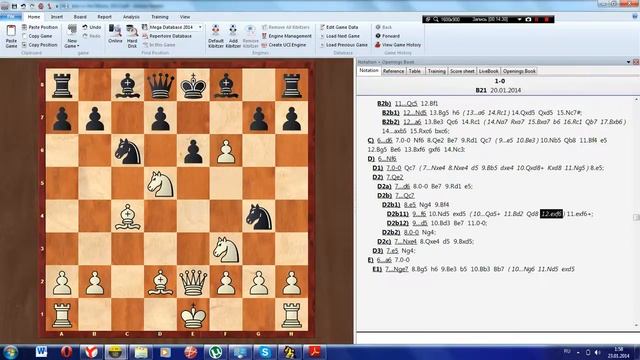Select the black queen on d8
Screen dimensions: 640x360
[160, 85]
